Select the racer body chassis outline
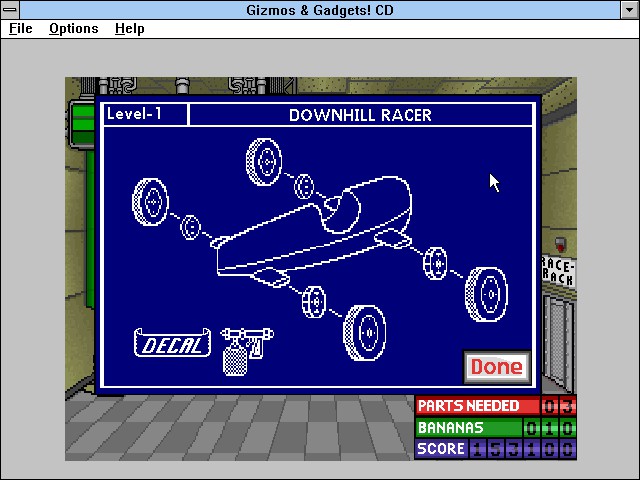Screen dimensions: 640x480 pyautogui.click(x=313, y=231)
